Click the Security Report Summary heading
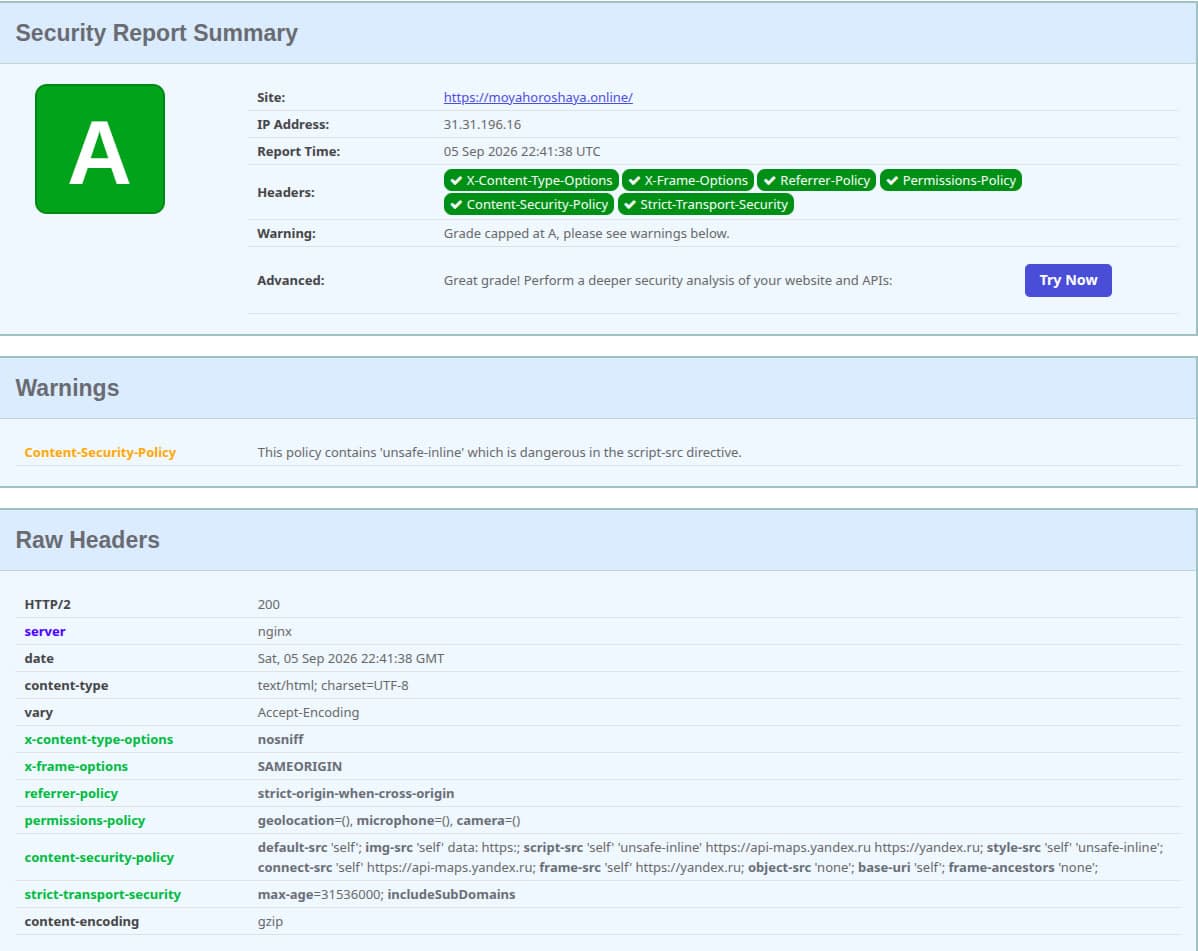Screen dimensions: 1198x951 click(157, 33)
